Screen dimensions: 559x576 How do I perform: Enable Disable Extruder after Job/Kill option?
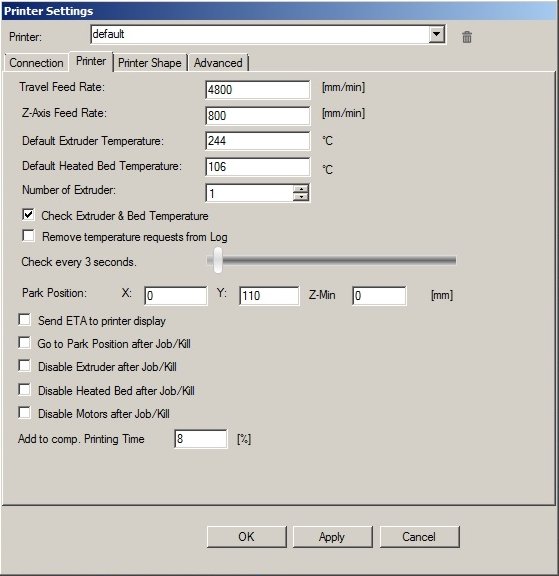(x=24, y=366)
